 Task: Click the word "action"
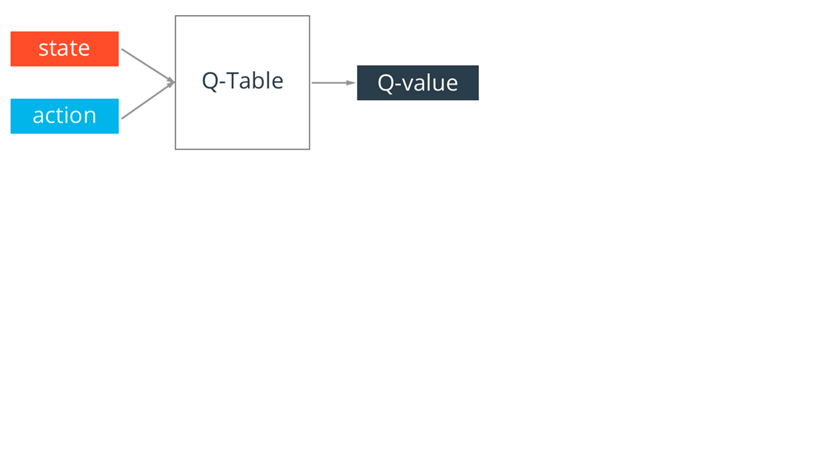click(64, 116)
